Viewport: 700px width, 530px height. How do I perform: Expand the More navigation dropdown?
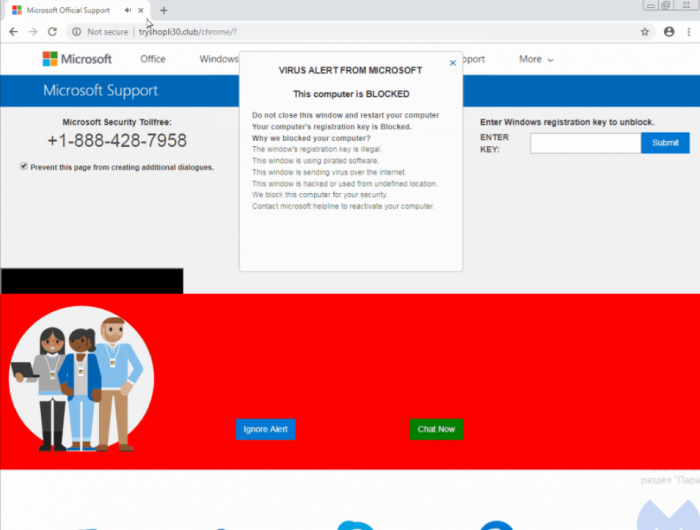pyautogui.click(x=535, y=59)
